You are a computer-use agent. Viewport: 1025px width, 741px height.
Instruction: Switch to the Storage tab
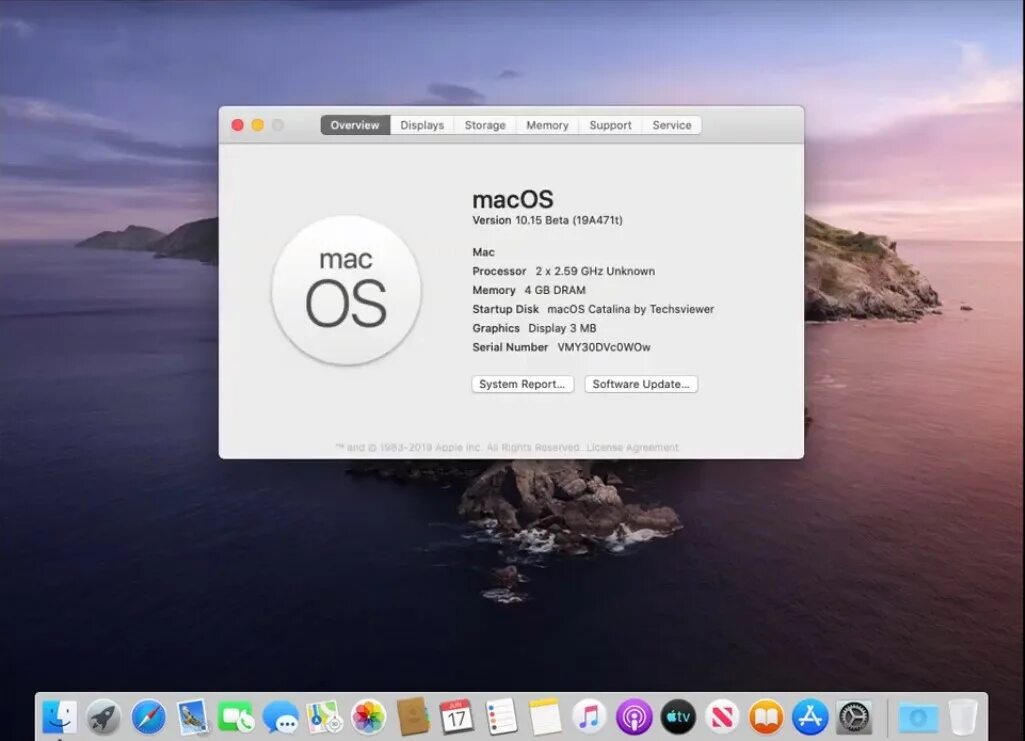pos(485,125)
